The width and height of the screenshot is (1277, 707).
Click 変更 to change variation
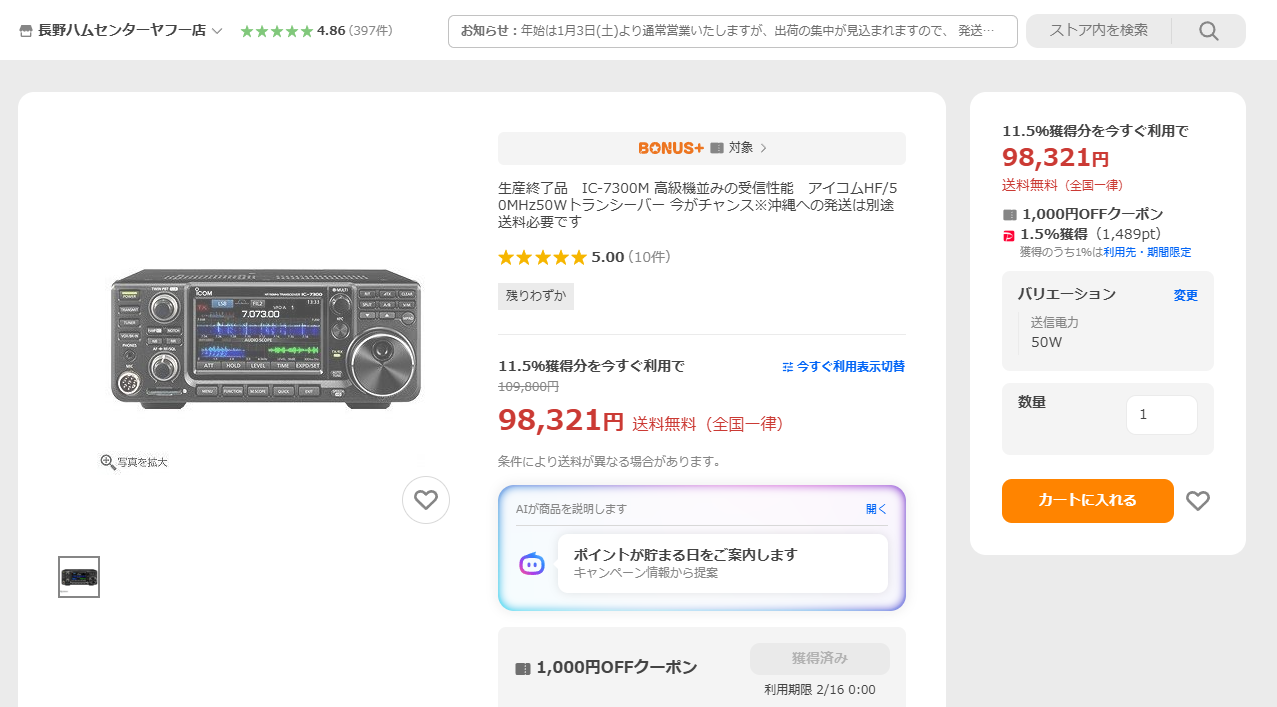coord(1185,295)
